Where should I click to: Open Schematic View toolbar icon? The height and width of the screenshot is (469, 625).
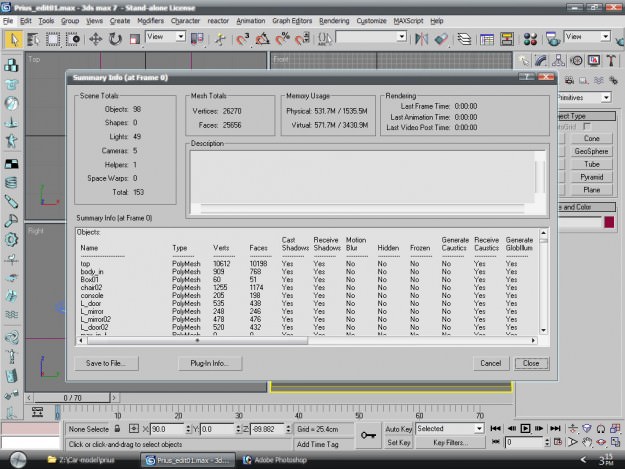[x=507, y=39]
